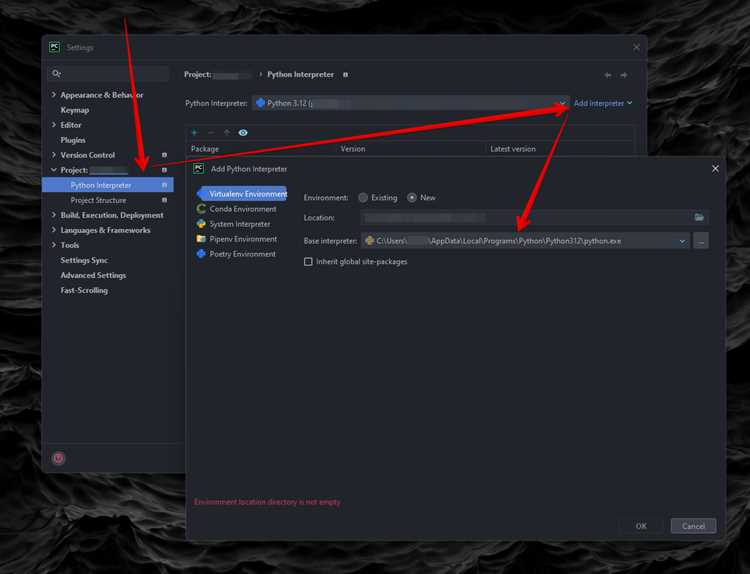The width and height of the screenshot is (750, 574).
Task: Select System Interpreter option
Action: 240,224
